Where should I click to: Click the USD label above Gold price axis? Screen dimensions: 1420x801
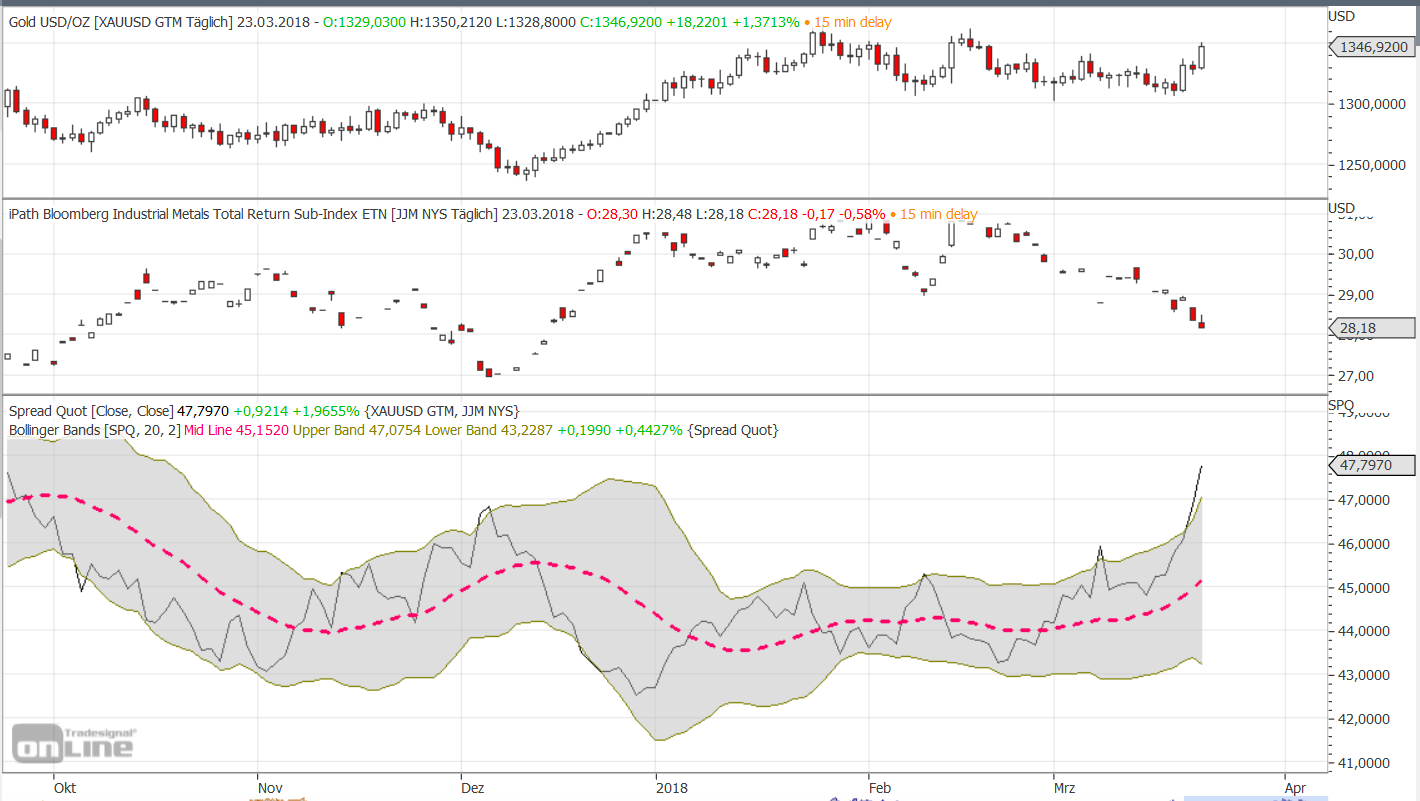(x=1340, y=16)
